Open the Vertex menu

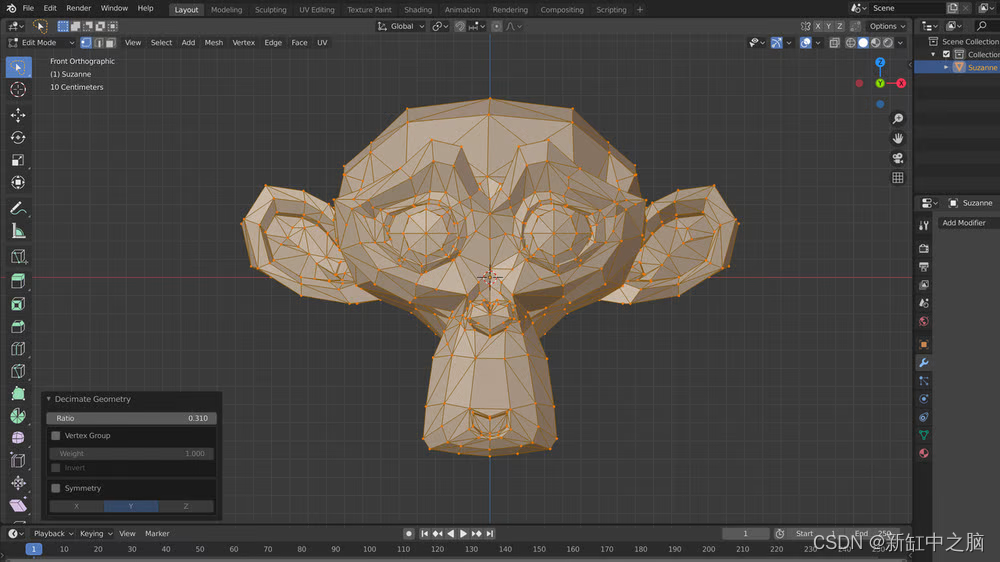coord(243,43)
